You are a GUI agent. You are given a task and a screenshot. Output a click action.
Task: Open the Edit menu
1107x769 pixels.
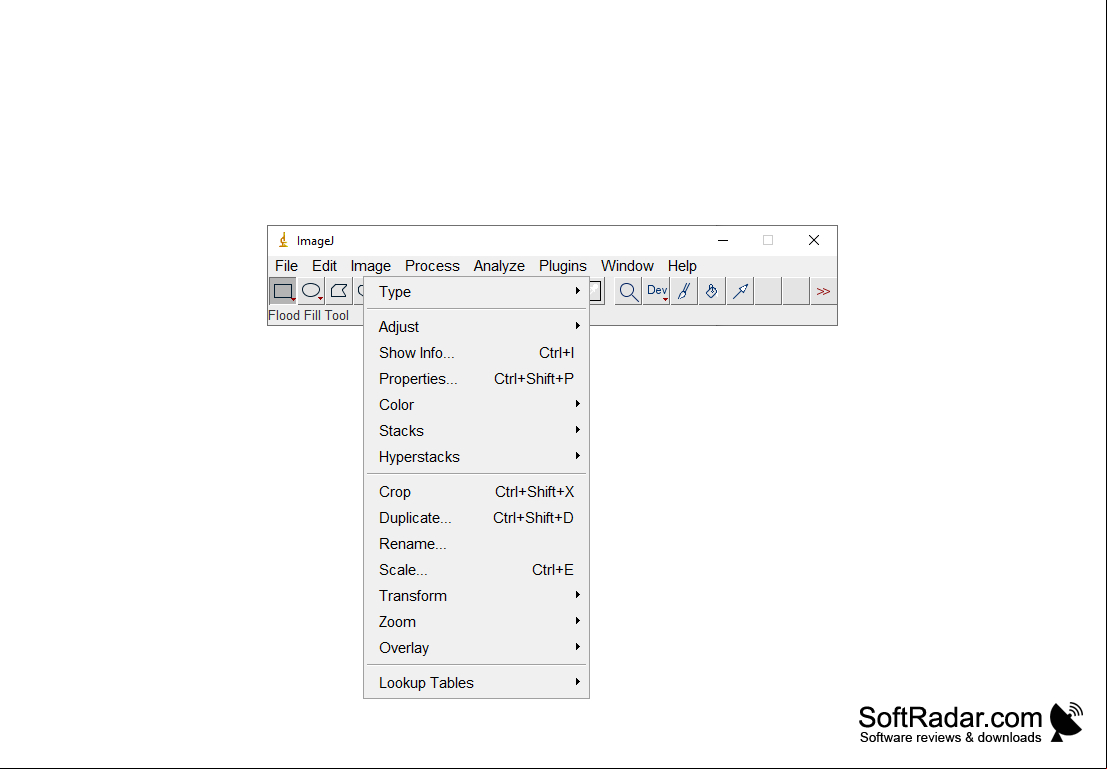click(324, 266)
